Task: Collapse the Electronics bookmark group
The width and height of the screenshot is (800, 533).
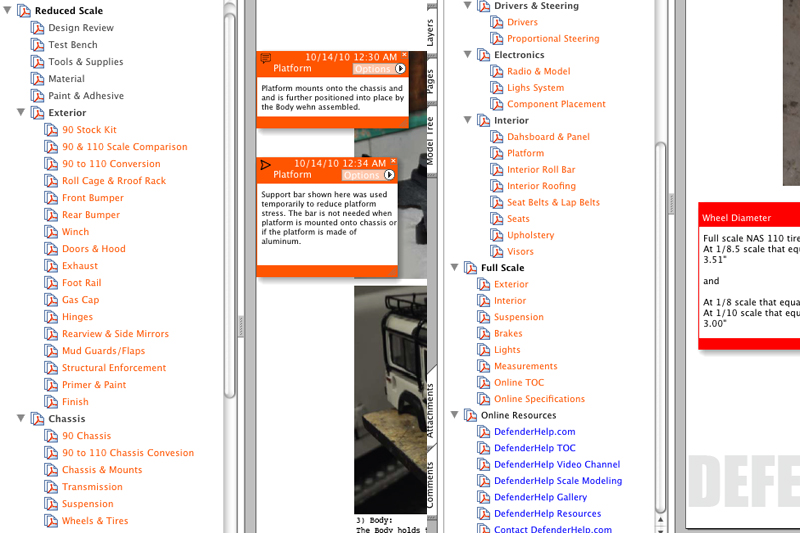Action: (467, 54)
